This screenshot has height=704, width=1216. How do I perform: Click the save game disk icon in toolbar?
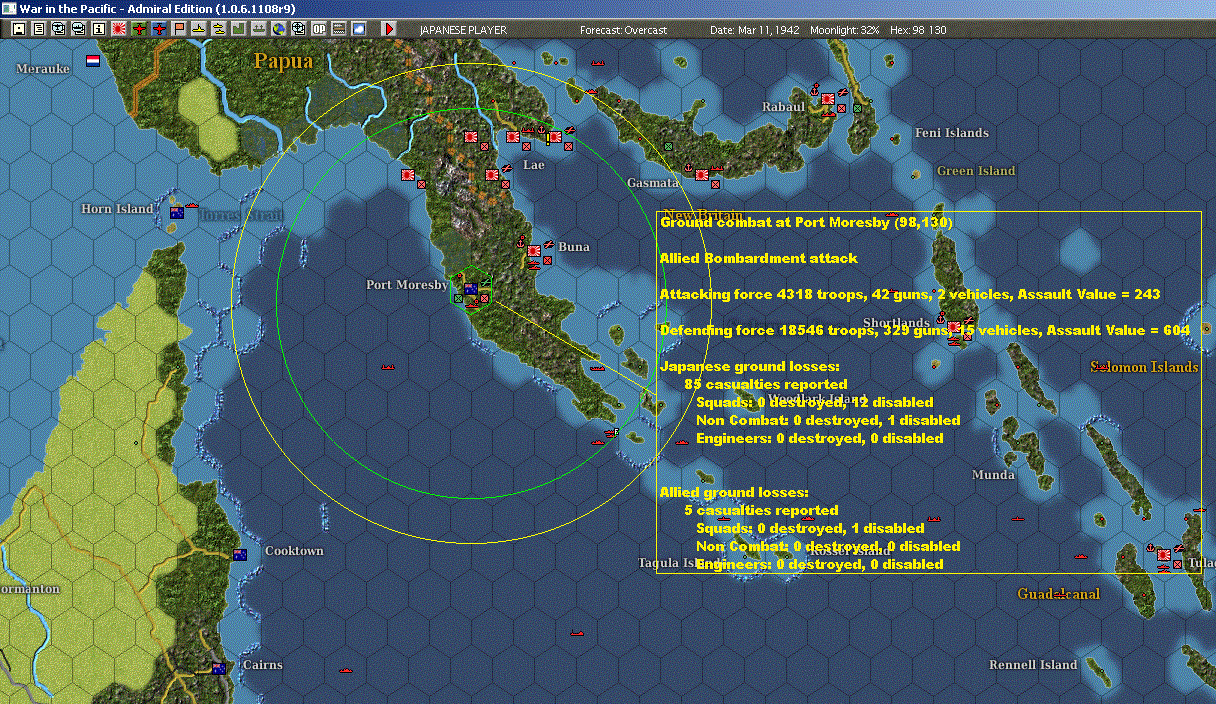click(x=19, y=29)
